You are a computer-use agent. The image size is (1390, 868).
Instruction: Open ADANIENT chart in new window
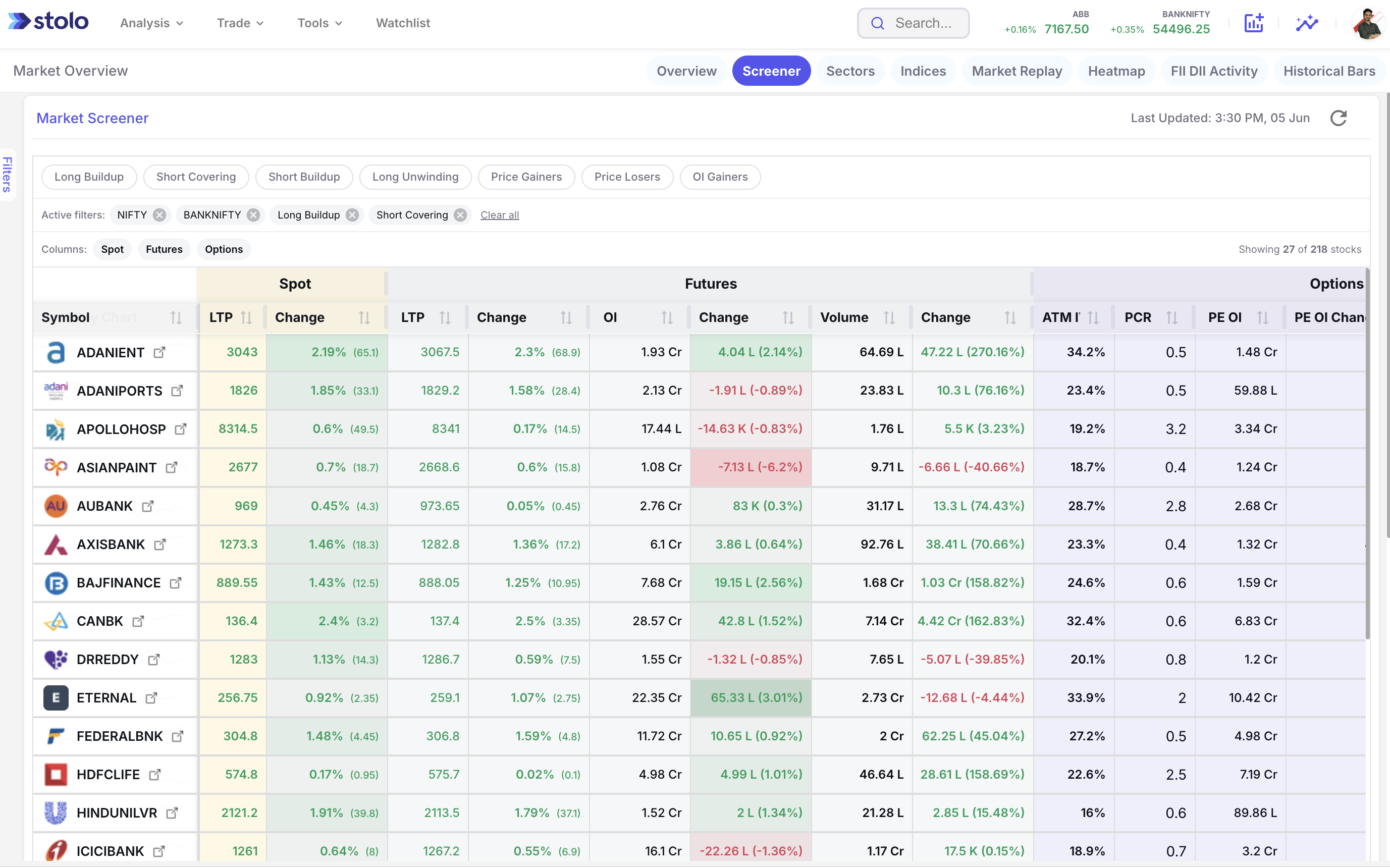(x=159, y=352)
